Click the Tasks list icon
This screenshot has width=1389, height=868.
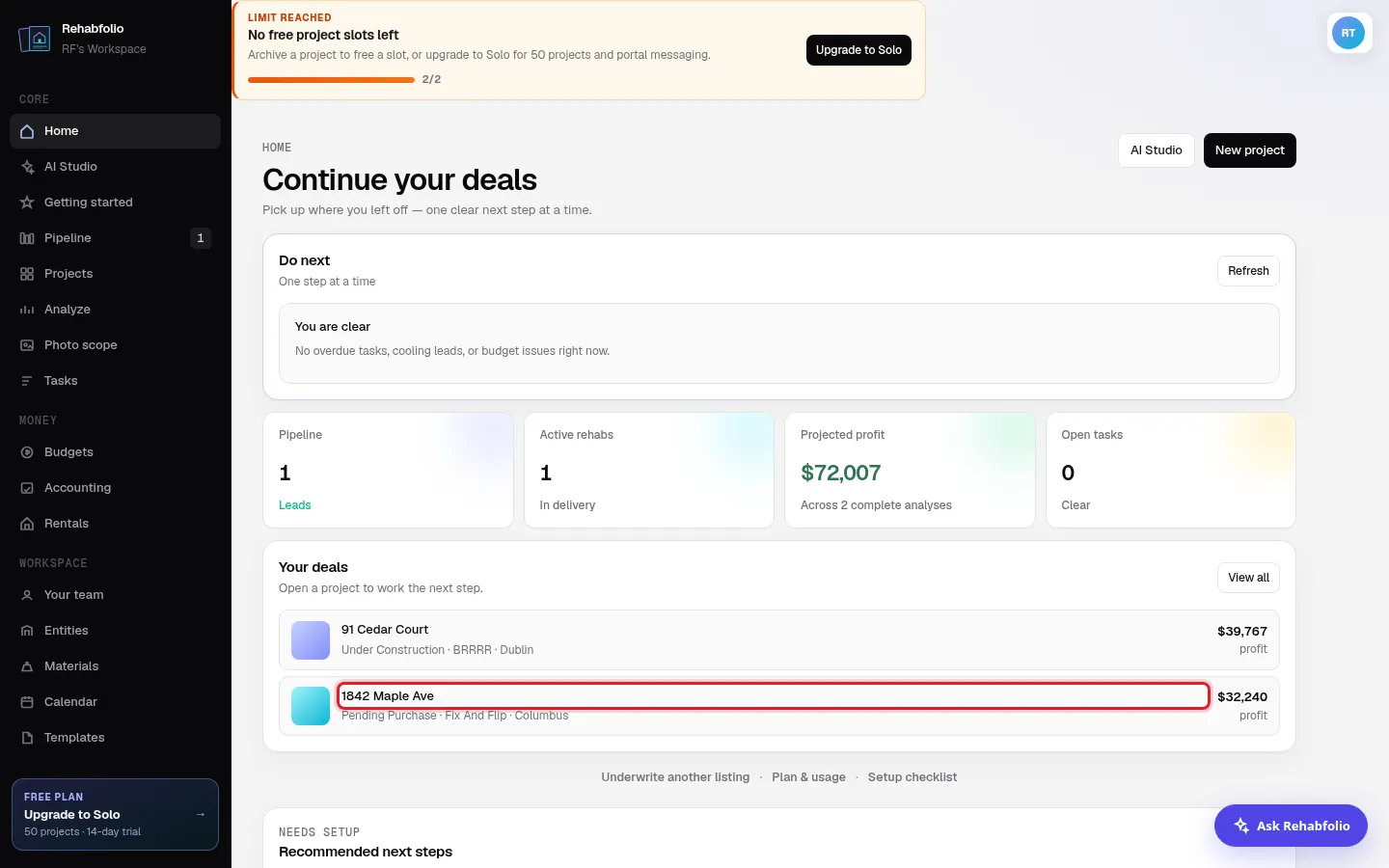click(x=27, y=381)
